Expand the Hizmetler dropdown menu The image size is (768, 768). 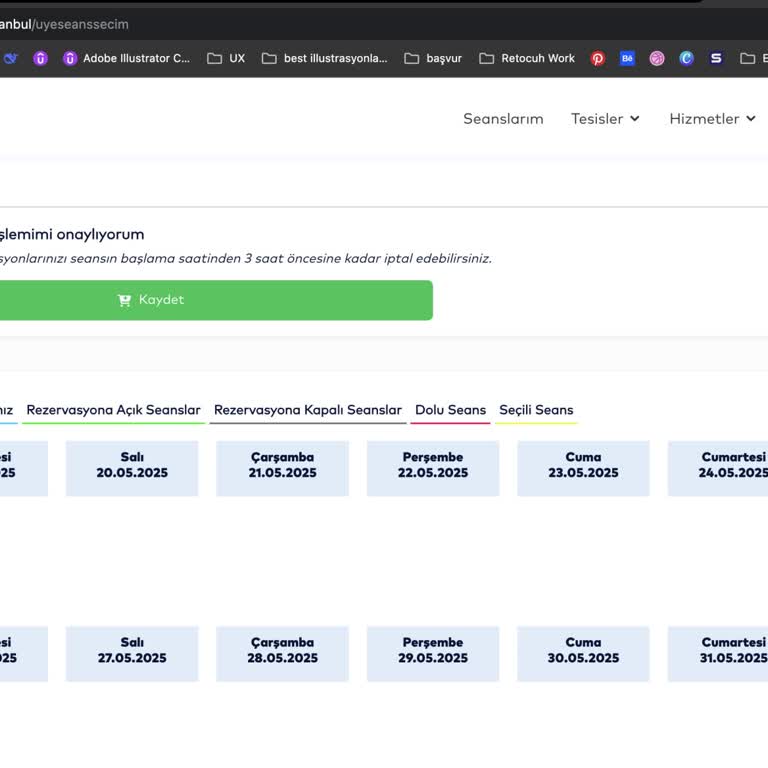tap(713, 119)
